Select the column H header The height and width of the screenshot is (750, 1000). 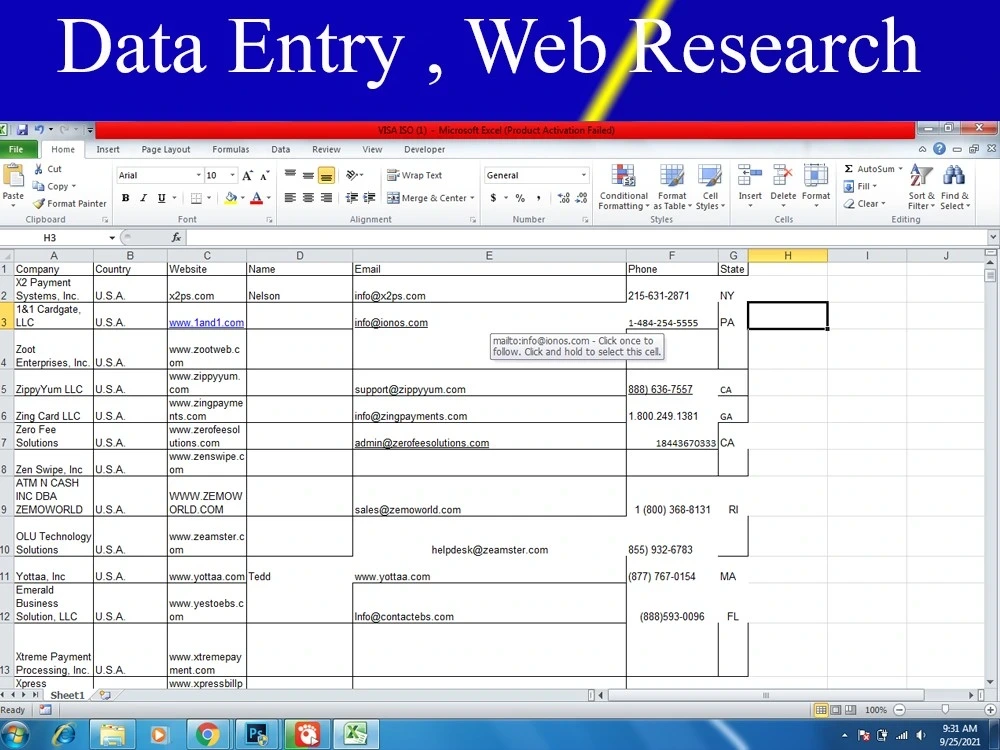coord(788,256)
